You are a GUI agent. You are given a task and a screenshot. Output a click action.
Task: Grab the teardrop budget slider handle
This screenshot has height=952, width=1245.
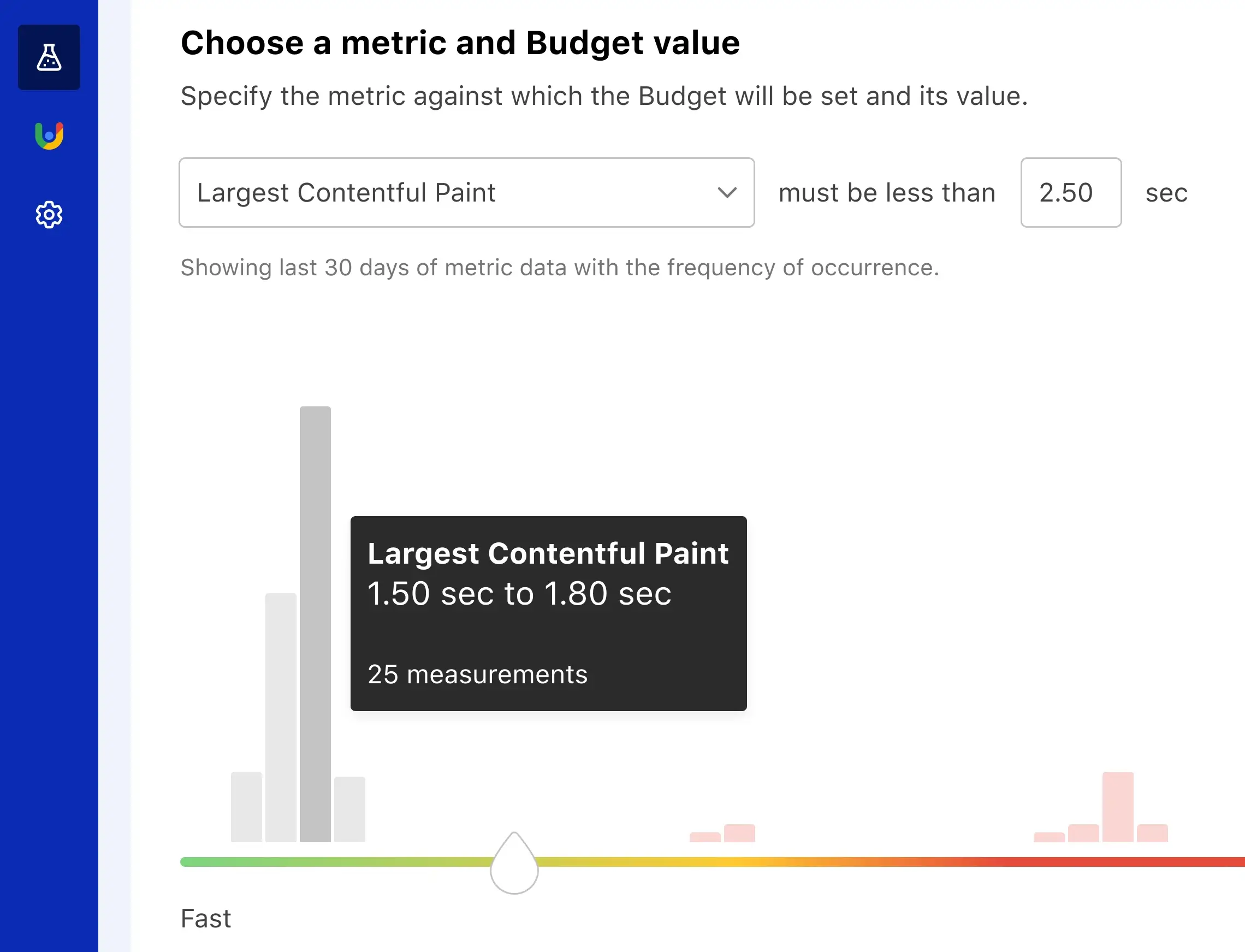[514, 866]
